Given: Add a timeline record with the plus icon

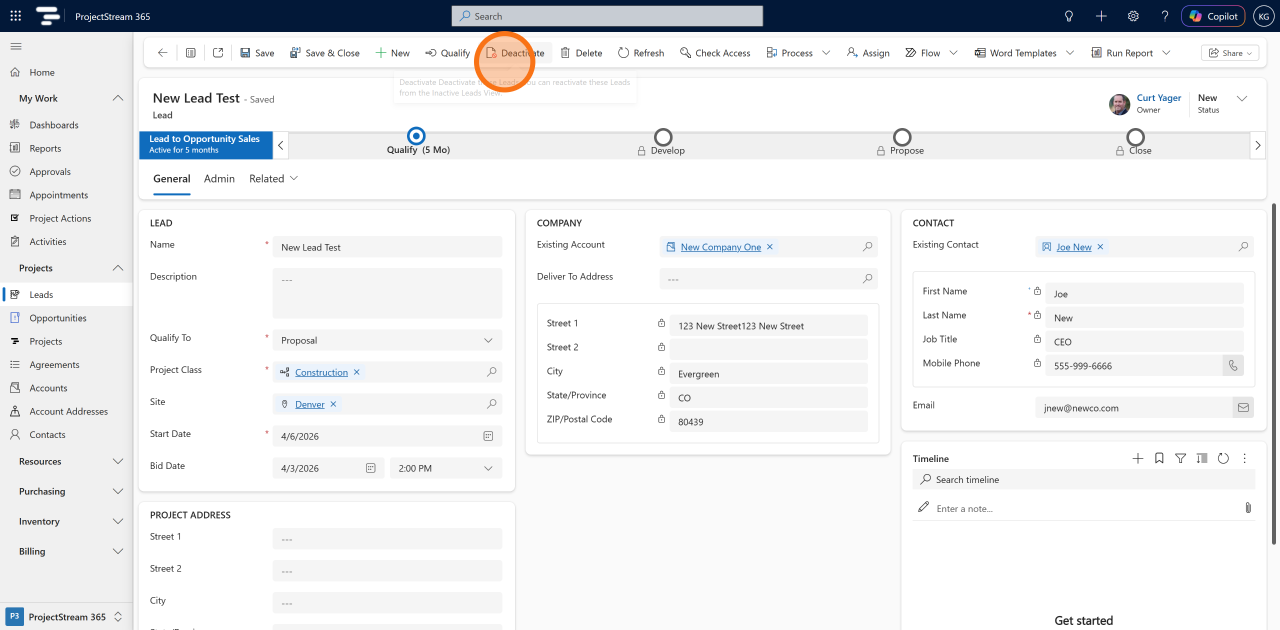Looking at the screenshot, I should 1137,458.
